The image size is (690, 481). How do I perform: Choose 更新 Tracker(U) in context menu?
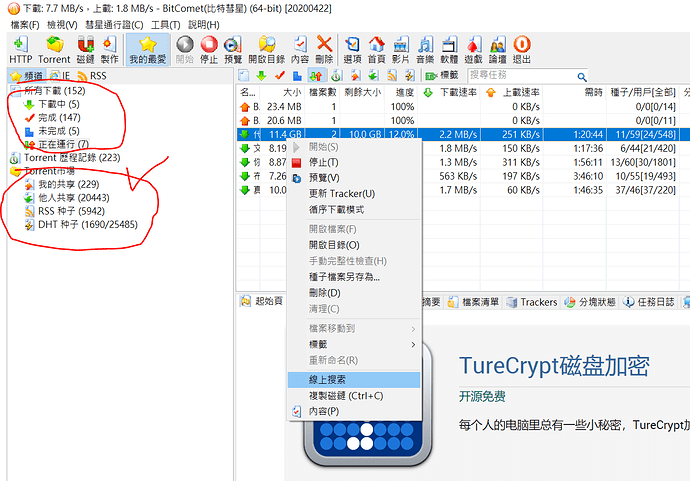coord(354,194)
